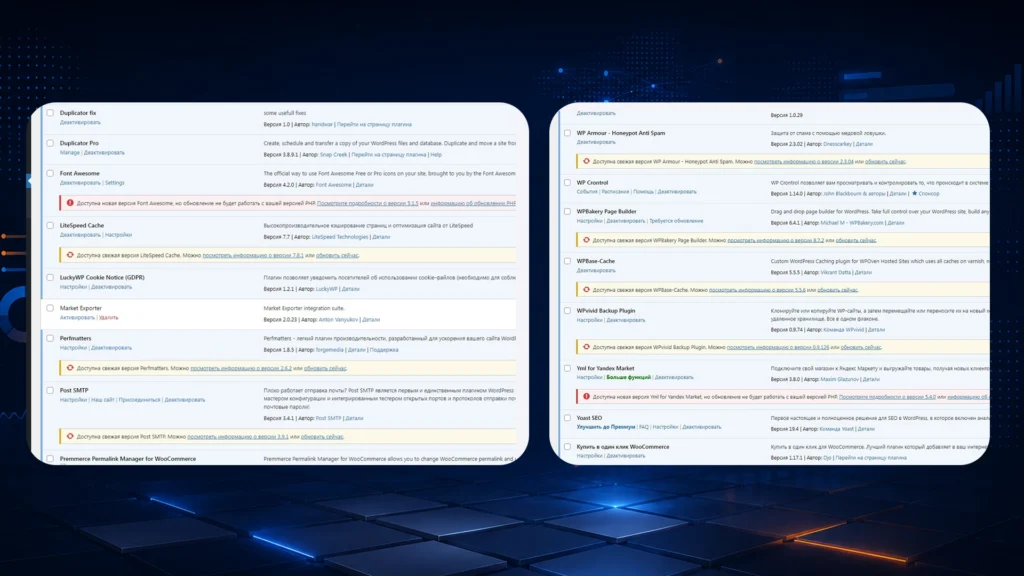Viewport: 1024px width, 576px height.
Task: Tick the Yoast SEO checkbox
Action: pos(568,418)
